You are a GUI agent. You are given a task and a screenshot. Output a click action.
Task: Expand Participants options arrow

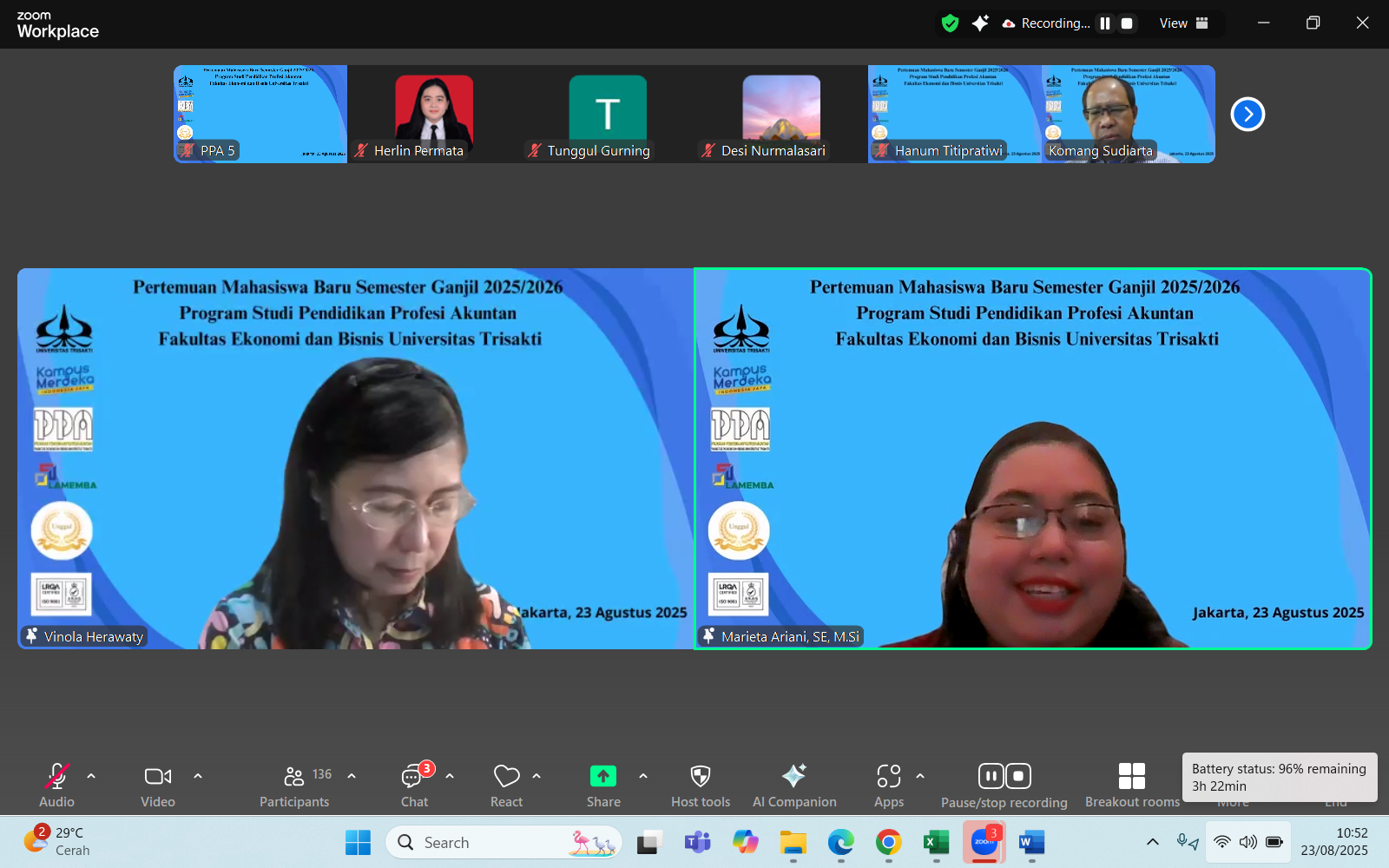(x=352, y=776)
